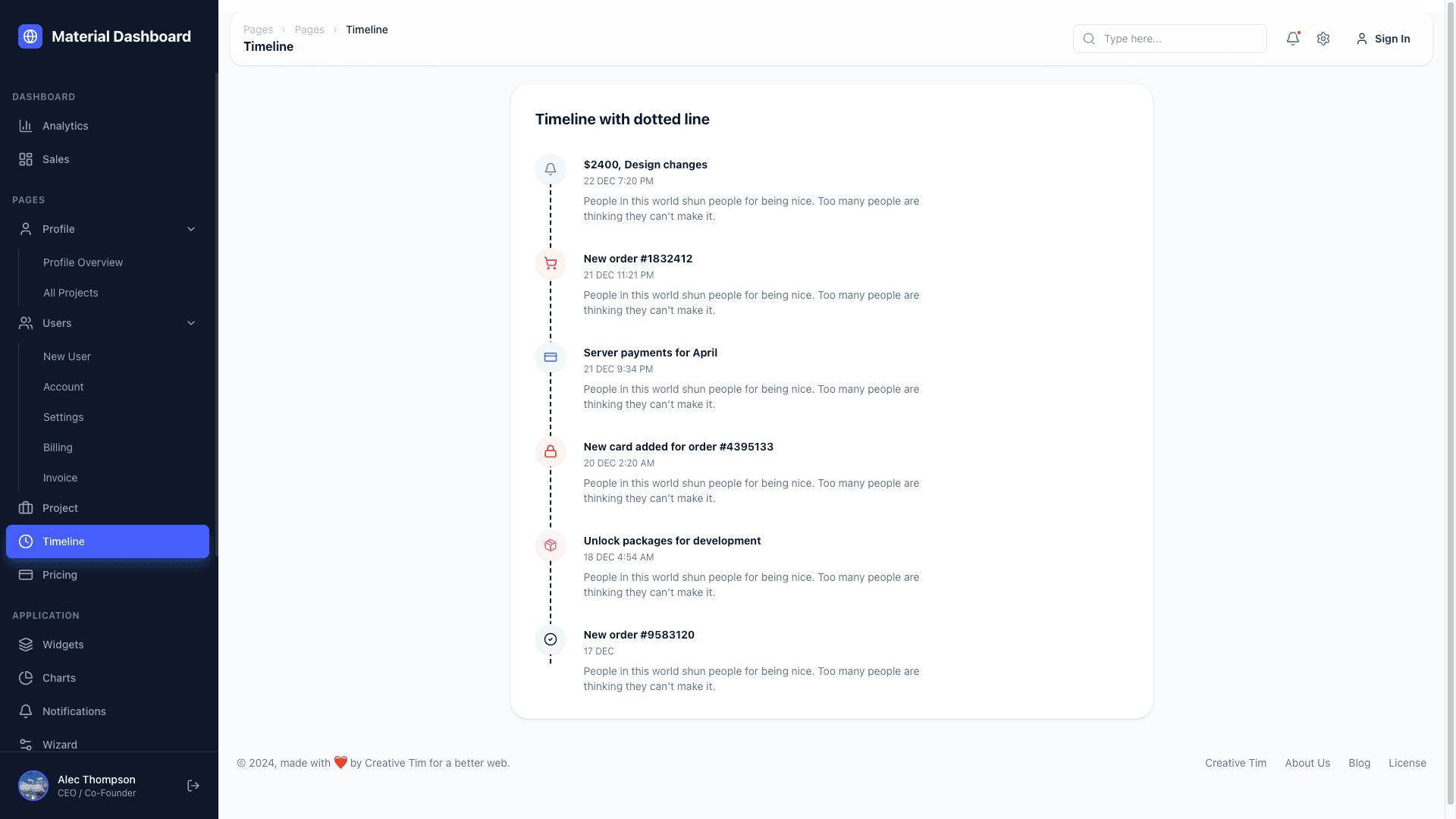This screenshot has height=819, width=1456.
Task: Select the Widgets stack icon
Action: pyautogui.click(x=25, y=644)
